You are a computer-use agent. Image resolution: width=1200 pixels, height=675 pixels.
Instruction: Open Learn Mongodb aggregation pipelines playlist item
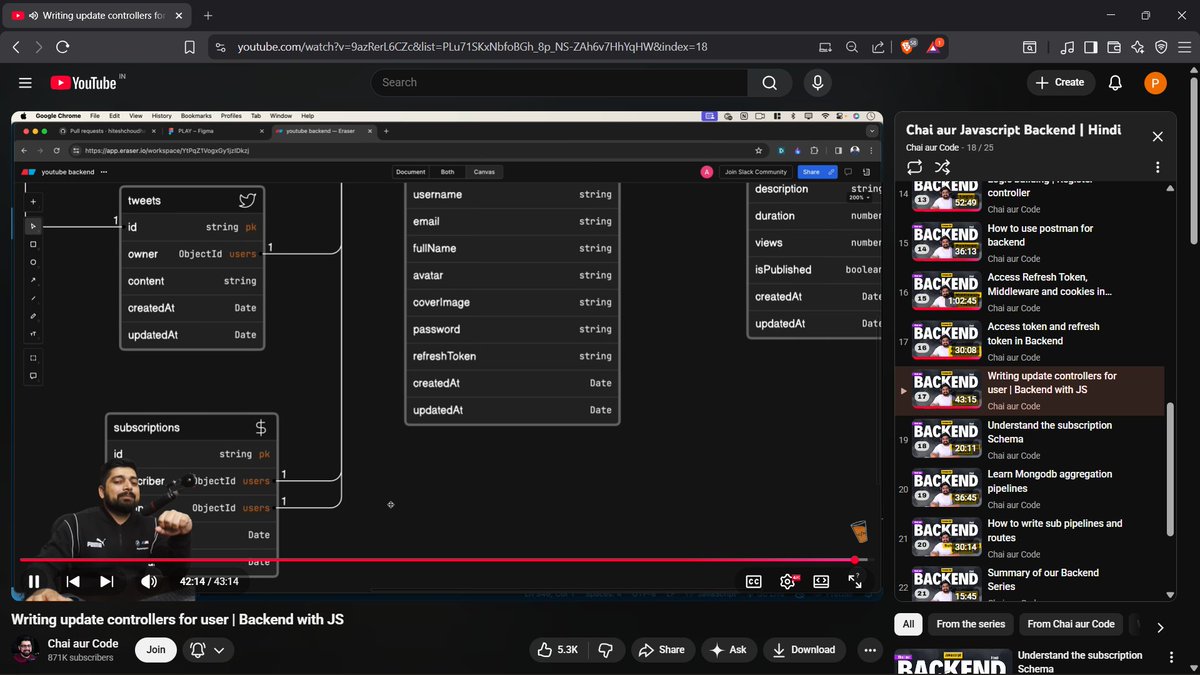click(1030, 489)
